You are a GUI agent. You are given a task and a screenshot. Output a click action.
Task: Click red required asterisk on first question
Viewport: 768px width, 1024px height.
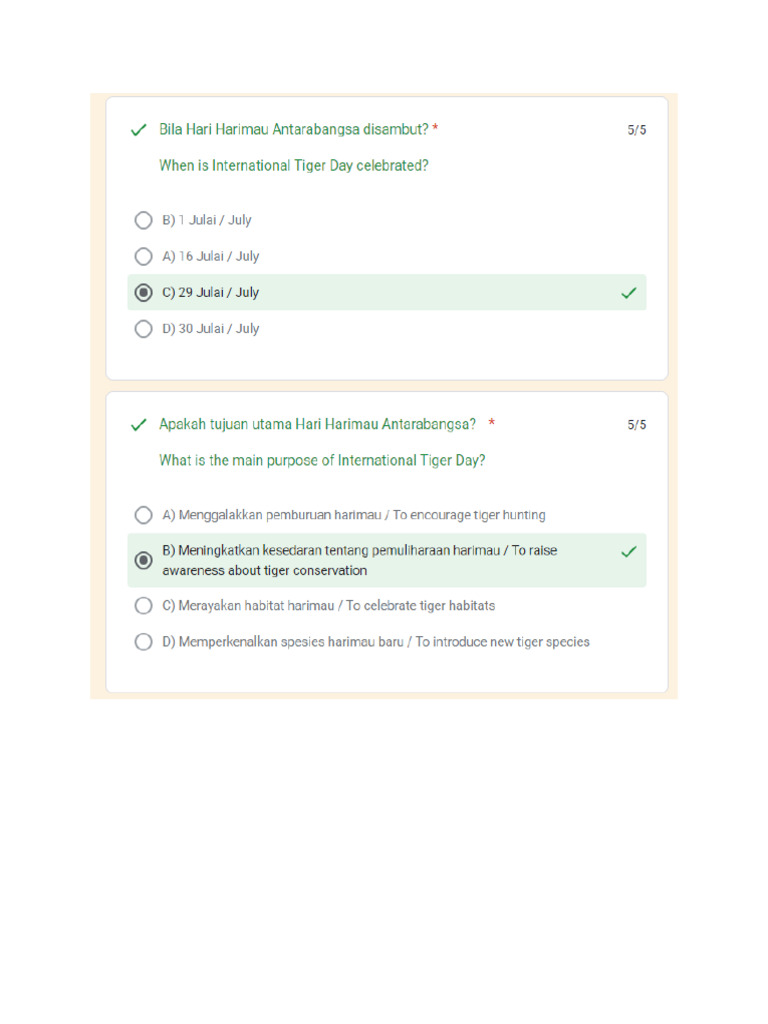pos(436,129)
